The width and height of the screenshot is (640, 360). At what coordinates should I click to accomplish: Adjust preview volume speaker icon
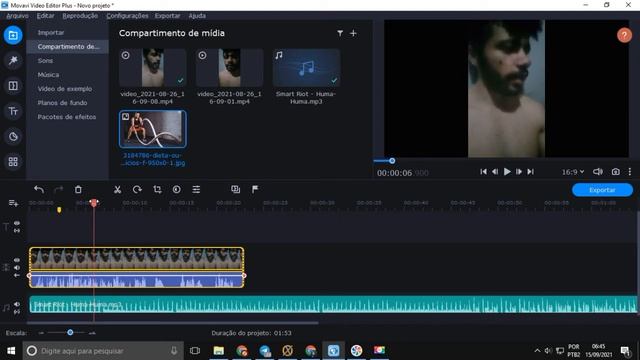[598, 172]
